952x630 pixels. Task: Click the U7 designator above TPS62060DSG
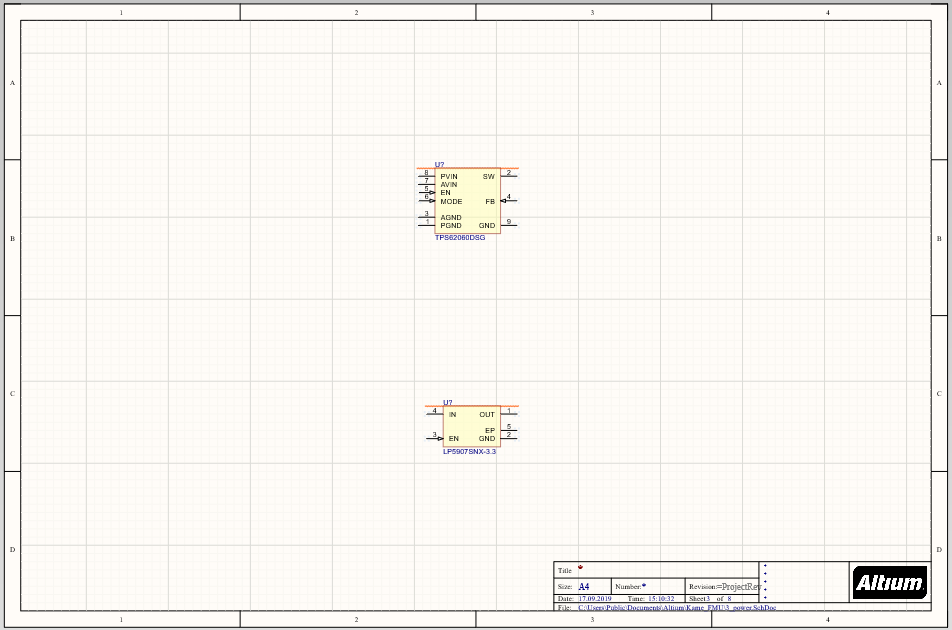tap(440, 164)
